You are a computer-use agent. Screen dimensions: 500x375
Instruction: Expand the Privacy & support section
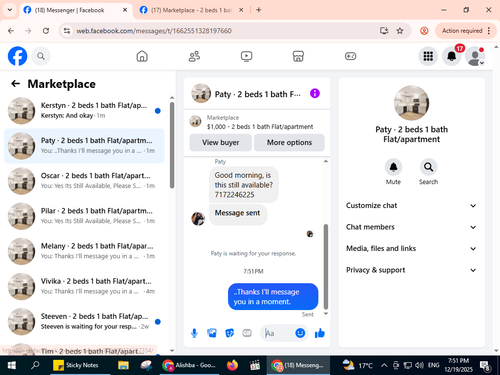tap(411, 270)
